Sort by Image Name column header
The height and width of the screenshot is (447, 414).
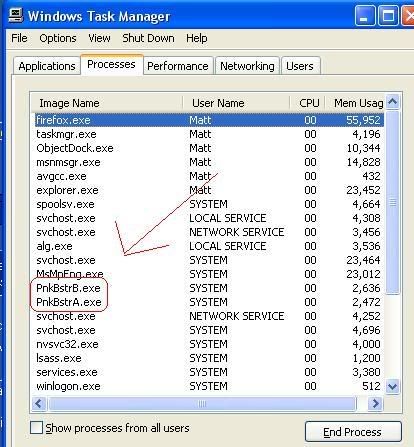[107, 103]
